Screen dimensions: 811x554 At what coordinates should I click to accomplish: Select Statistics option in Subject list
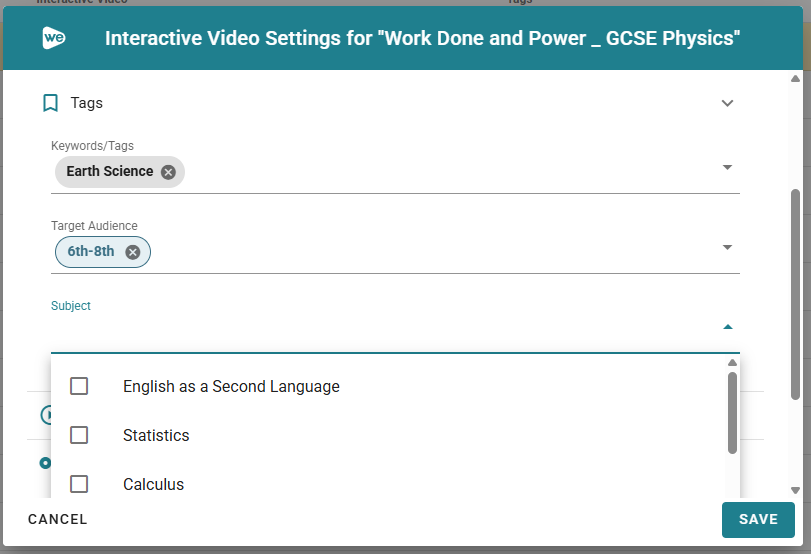click(156, 435)
